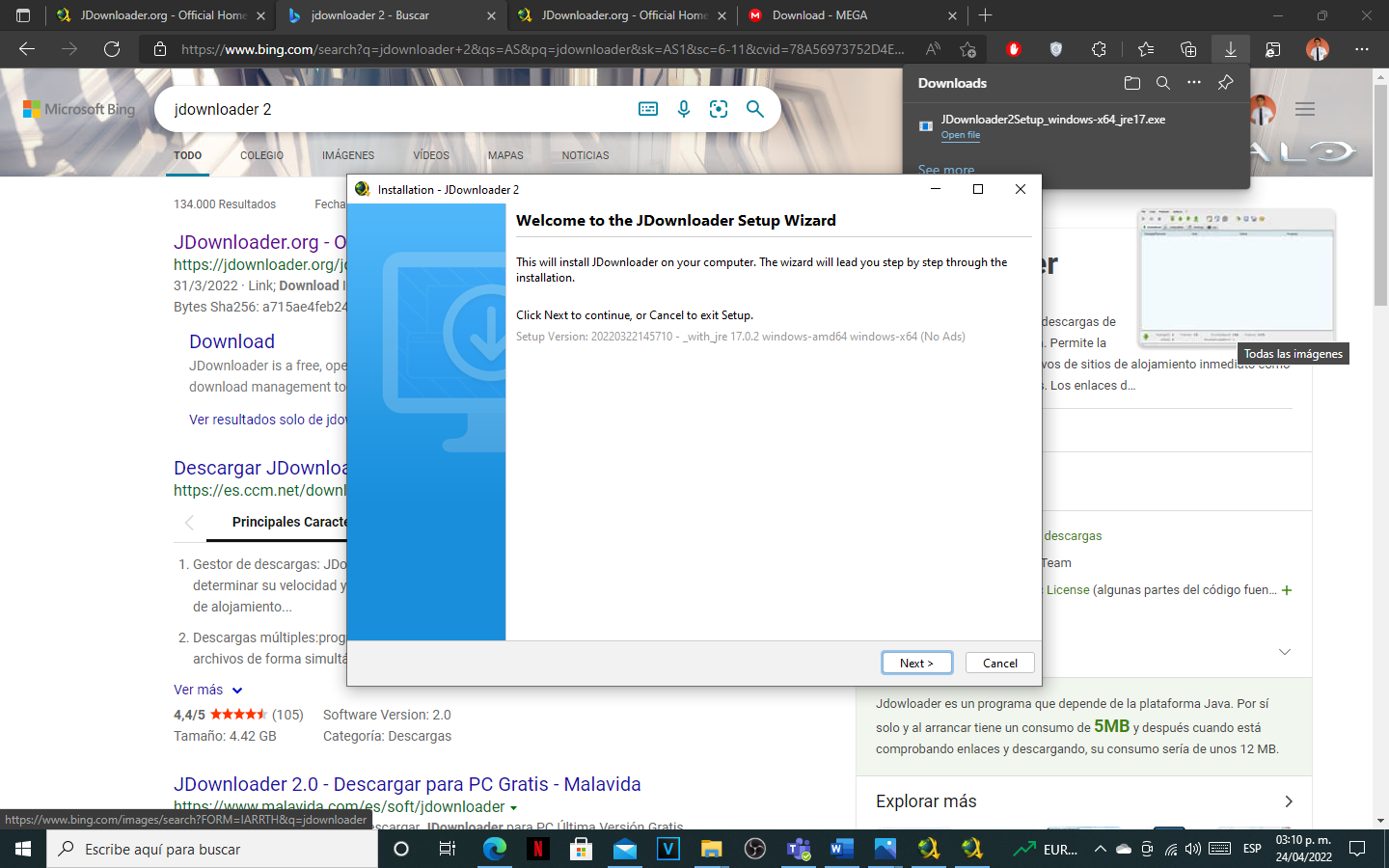Image resolution: width=1389 pixels, height=868 pixels.
Task: Open the 'Download' sublink in first result
Action: (x=231, y=341)
